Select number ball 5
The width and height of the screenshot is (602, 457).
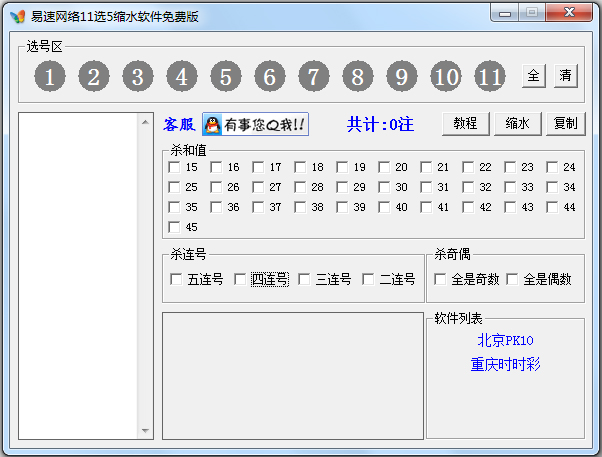point(226,76)
